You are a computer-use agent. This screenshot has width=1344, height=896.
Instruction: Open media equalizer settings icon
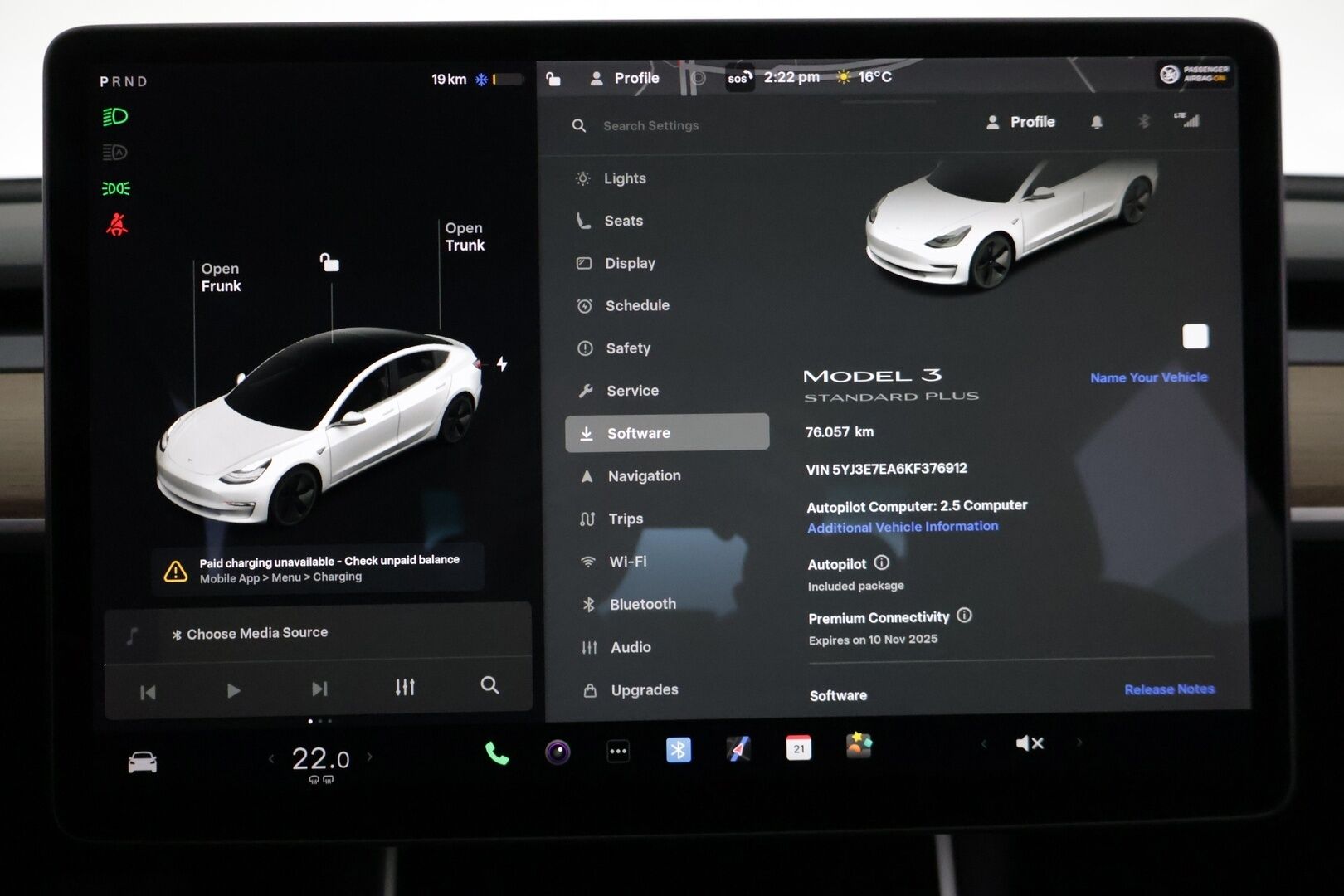405,687
